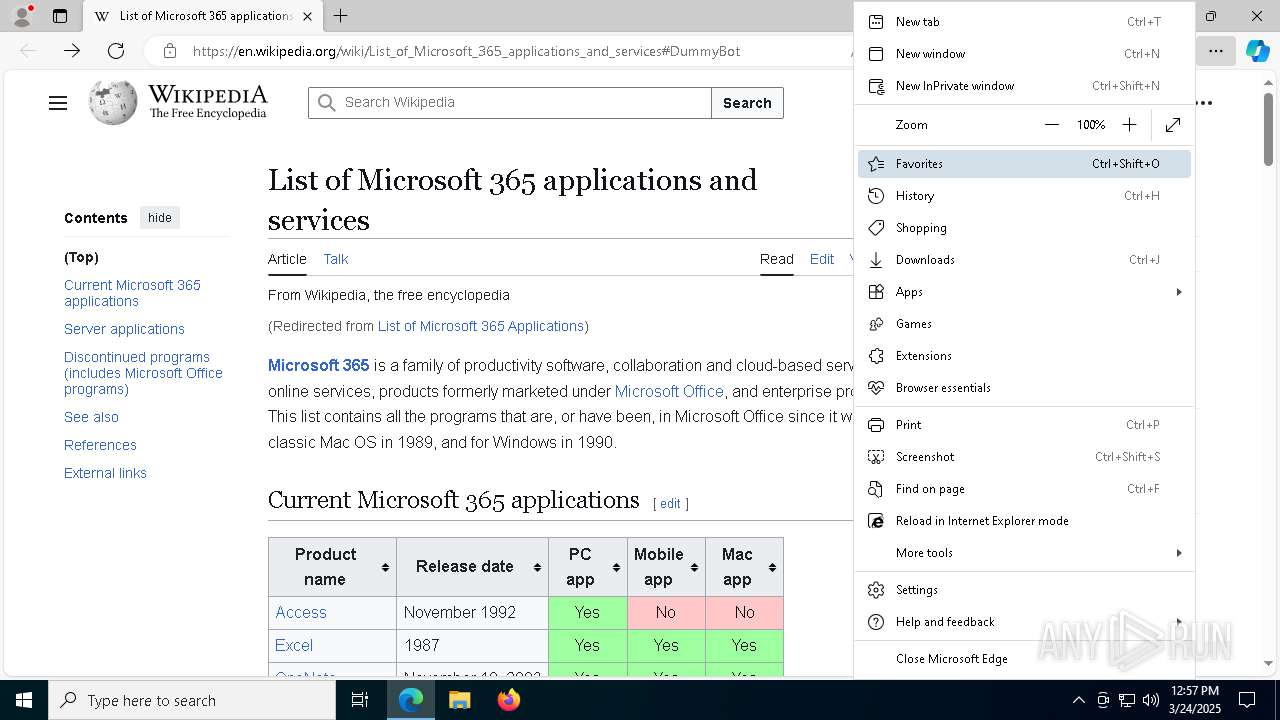Click the Wikipedia globe logo
Viewport: 1280px width, 720px height.
[x=113, y=102]
